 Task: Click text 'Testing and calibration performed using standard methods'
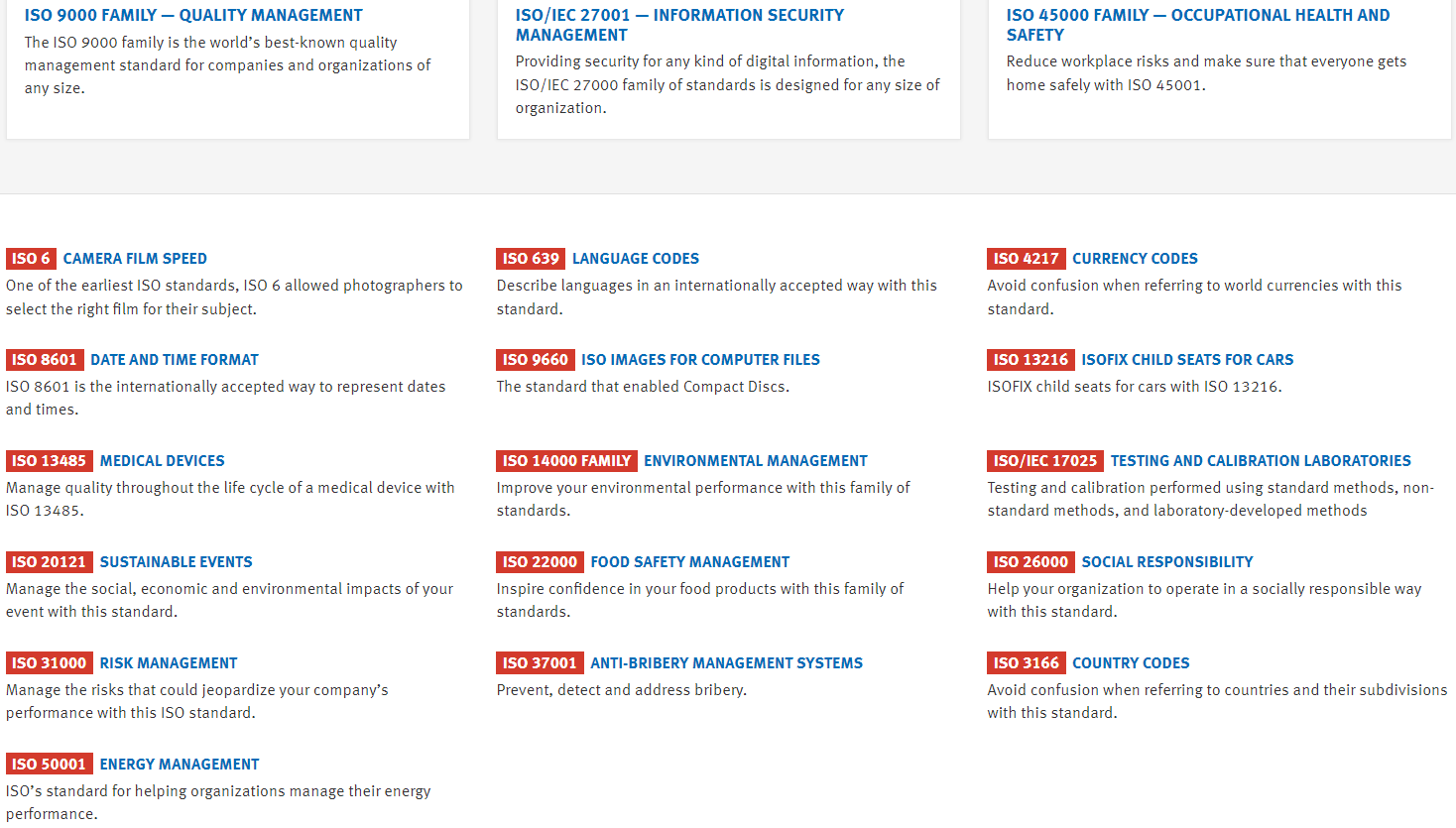pos(1192,488)
